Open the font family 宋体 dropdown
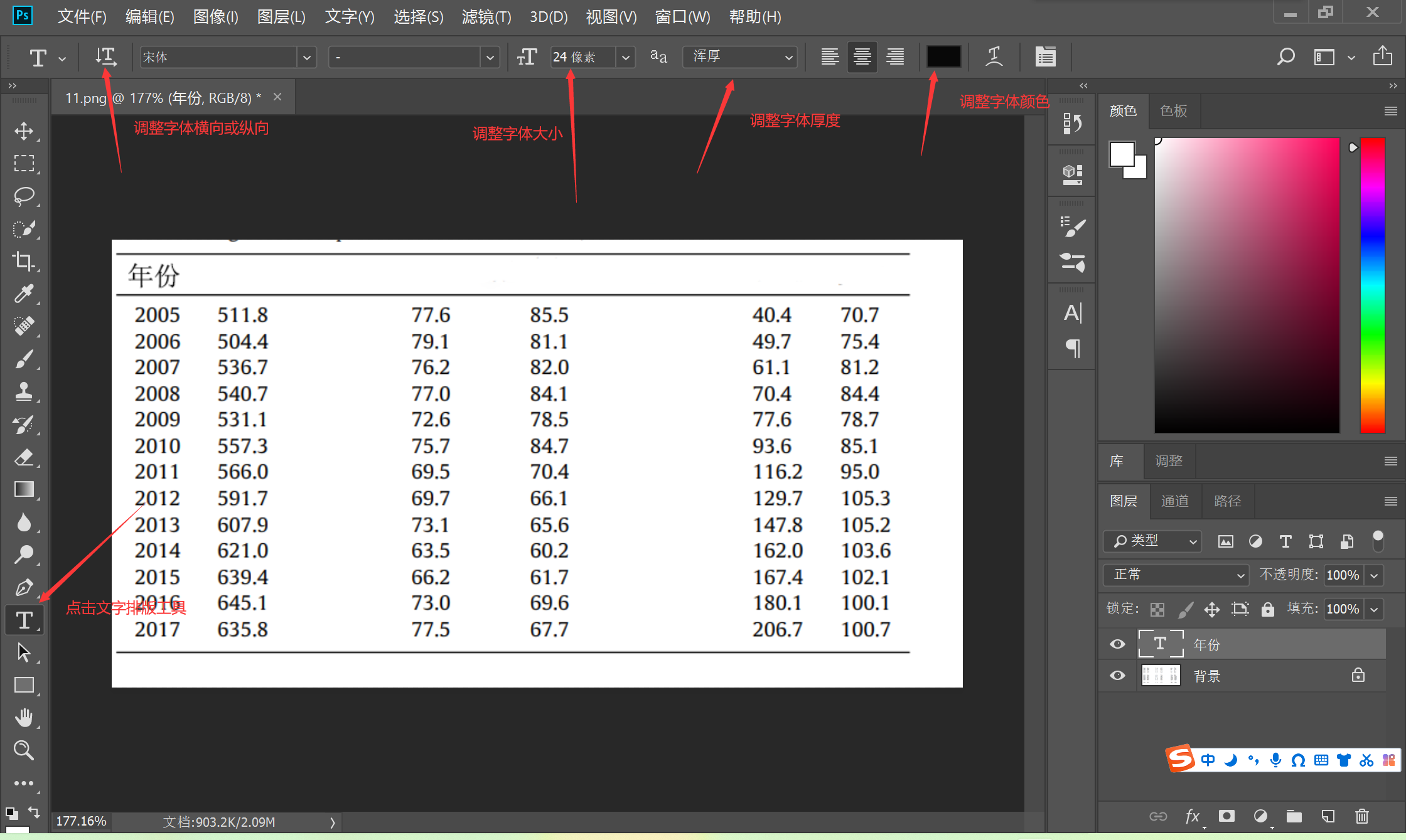Screen dimensions: 1406x840 (x=306, y=58)
